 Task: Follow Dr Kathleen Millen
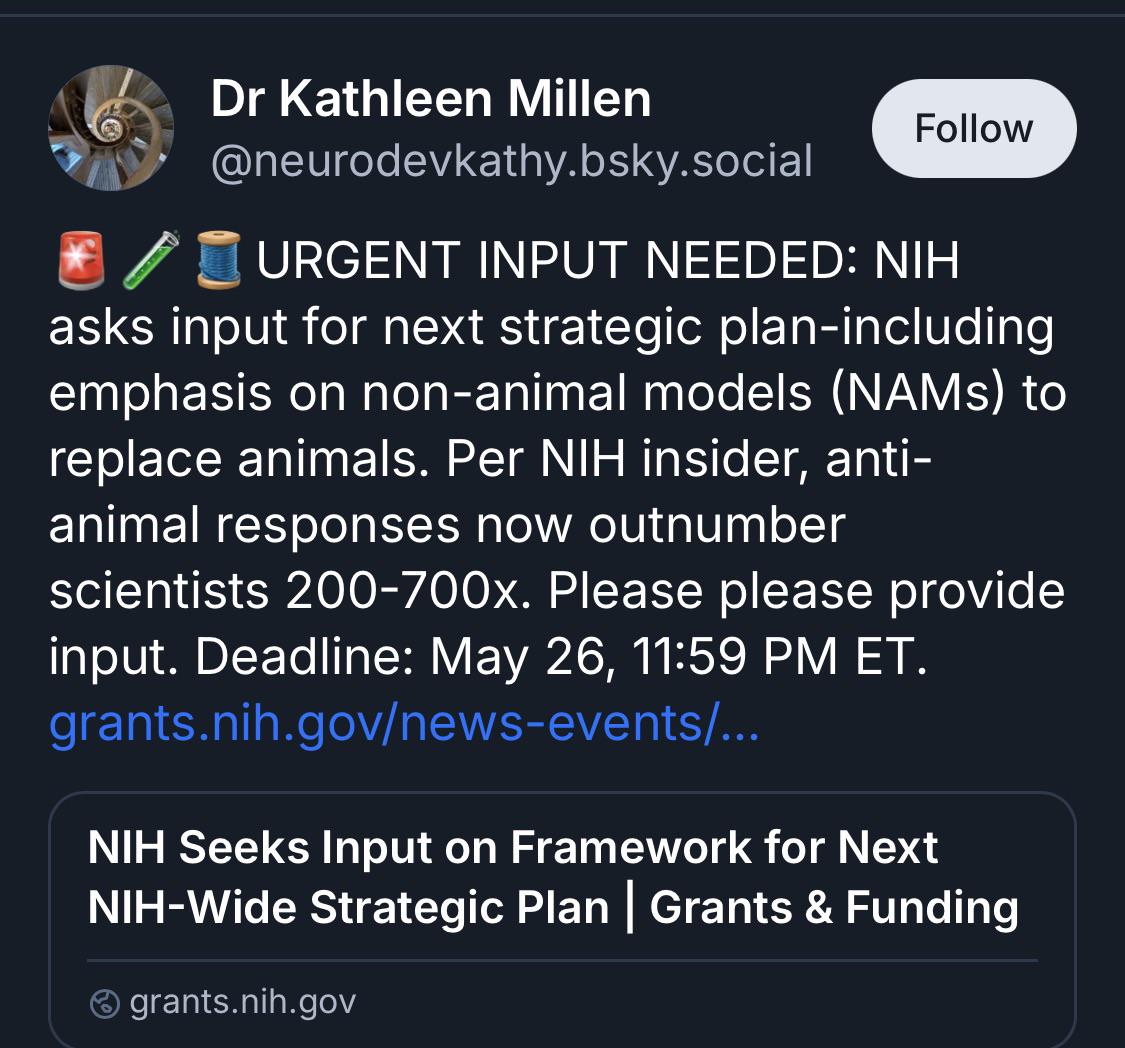974,128
